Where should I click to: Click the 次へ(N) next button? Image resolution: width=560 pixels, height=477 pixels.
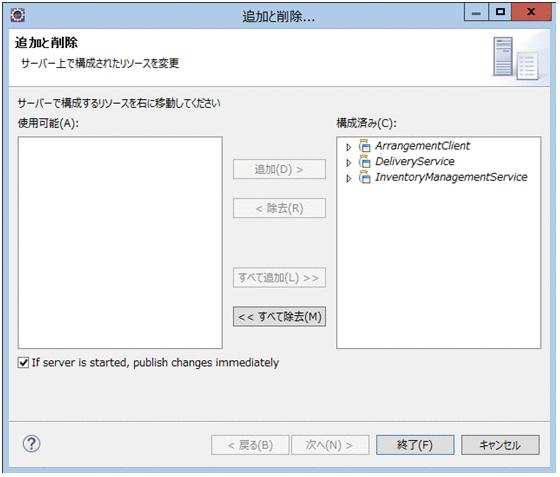pos(330,445)
